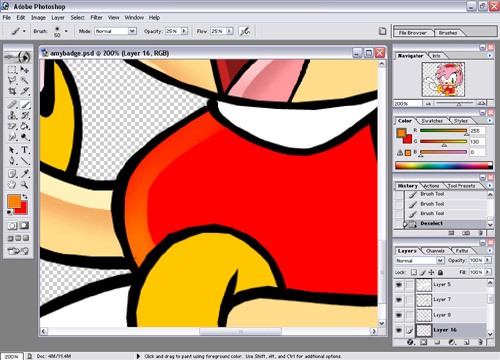Select the Rectangular Marquee tool
The height and width of the screenshot is (360, 500).
tap(12, 70)
